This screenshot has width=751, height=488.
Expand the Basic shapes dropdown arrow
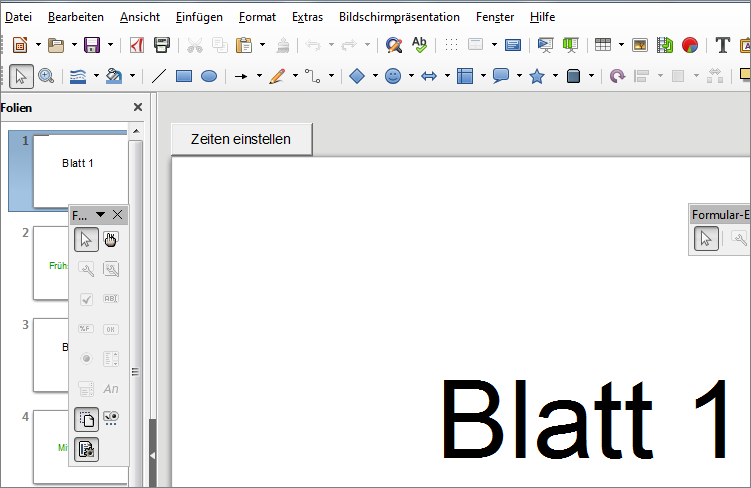pos(375,76)
